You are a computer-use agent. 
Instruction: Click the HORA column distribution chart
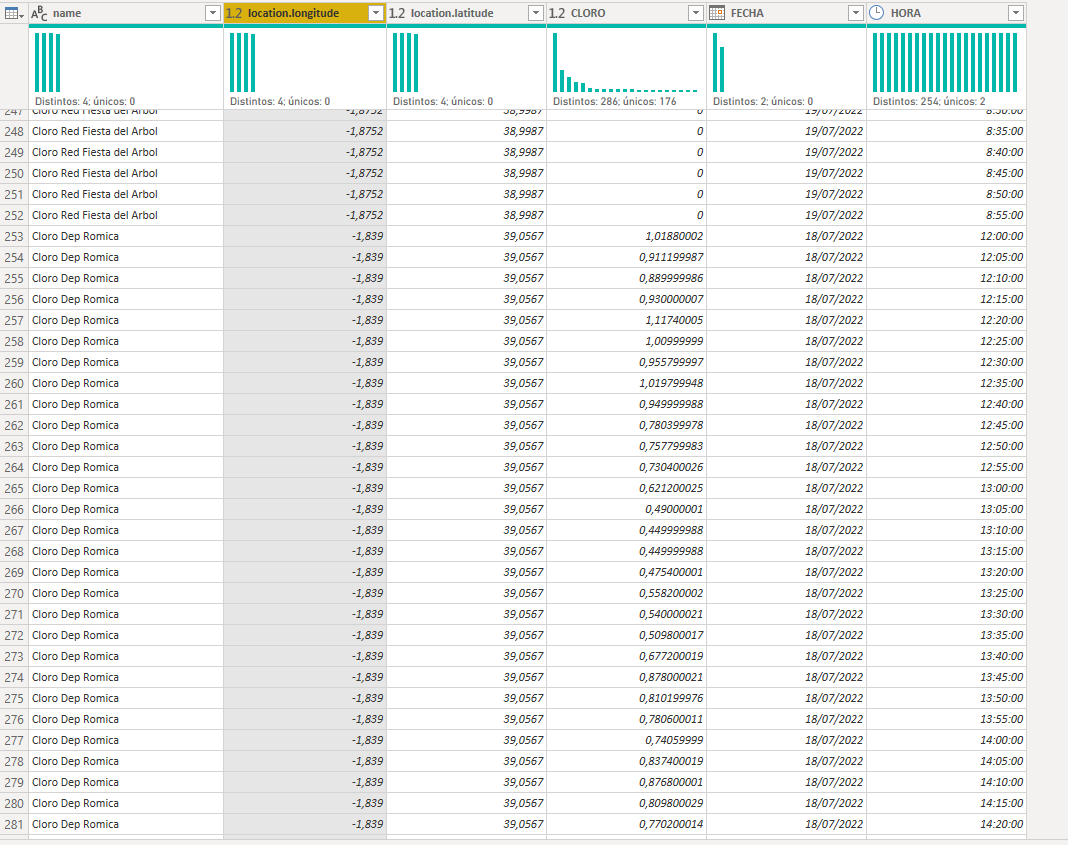coord(945,62)
